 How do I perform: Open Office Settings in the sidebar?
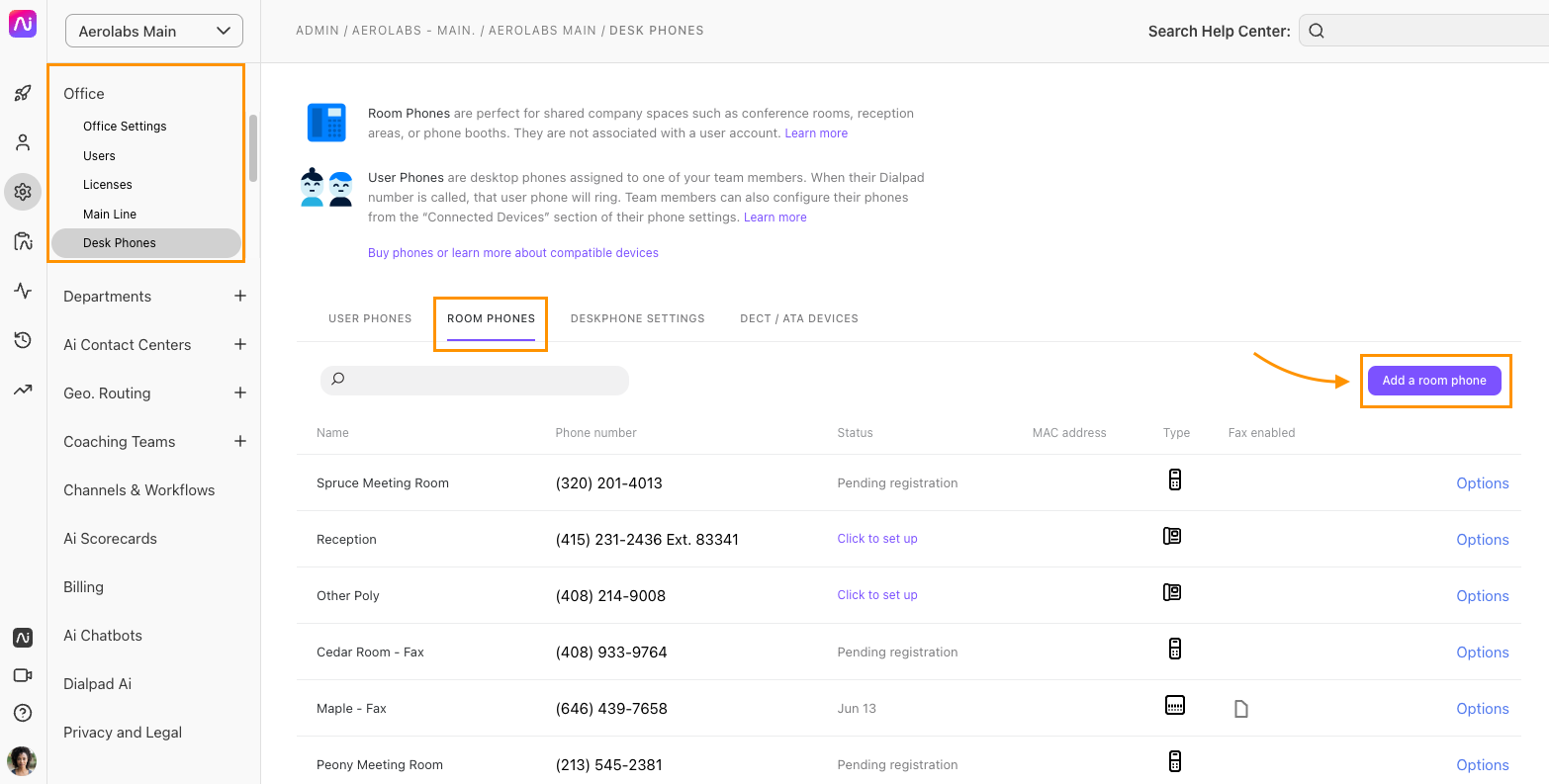coord(125,127)
